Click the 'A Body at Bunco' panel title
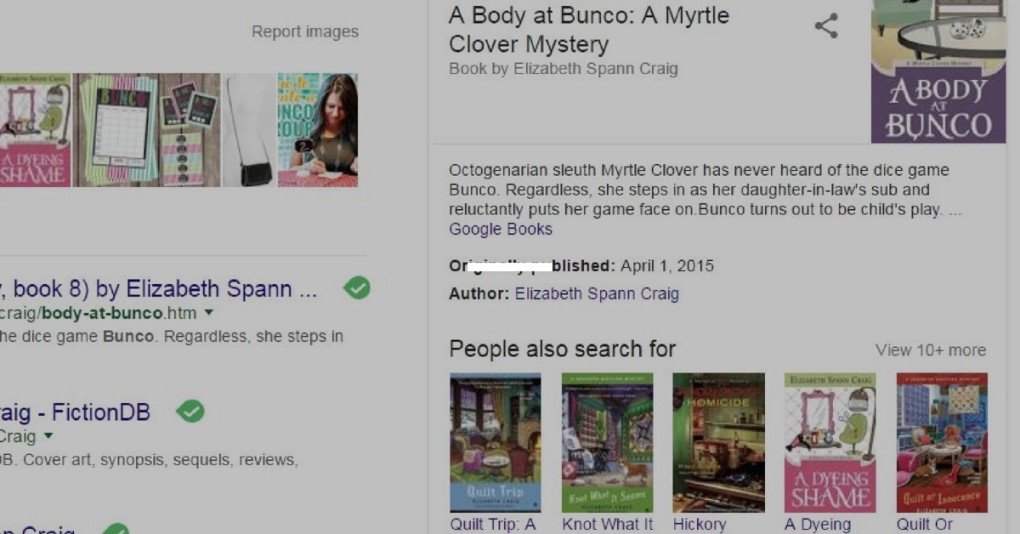The height and width of the screenshot is (534, 1020). (x=589, y=30)
